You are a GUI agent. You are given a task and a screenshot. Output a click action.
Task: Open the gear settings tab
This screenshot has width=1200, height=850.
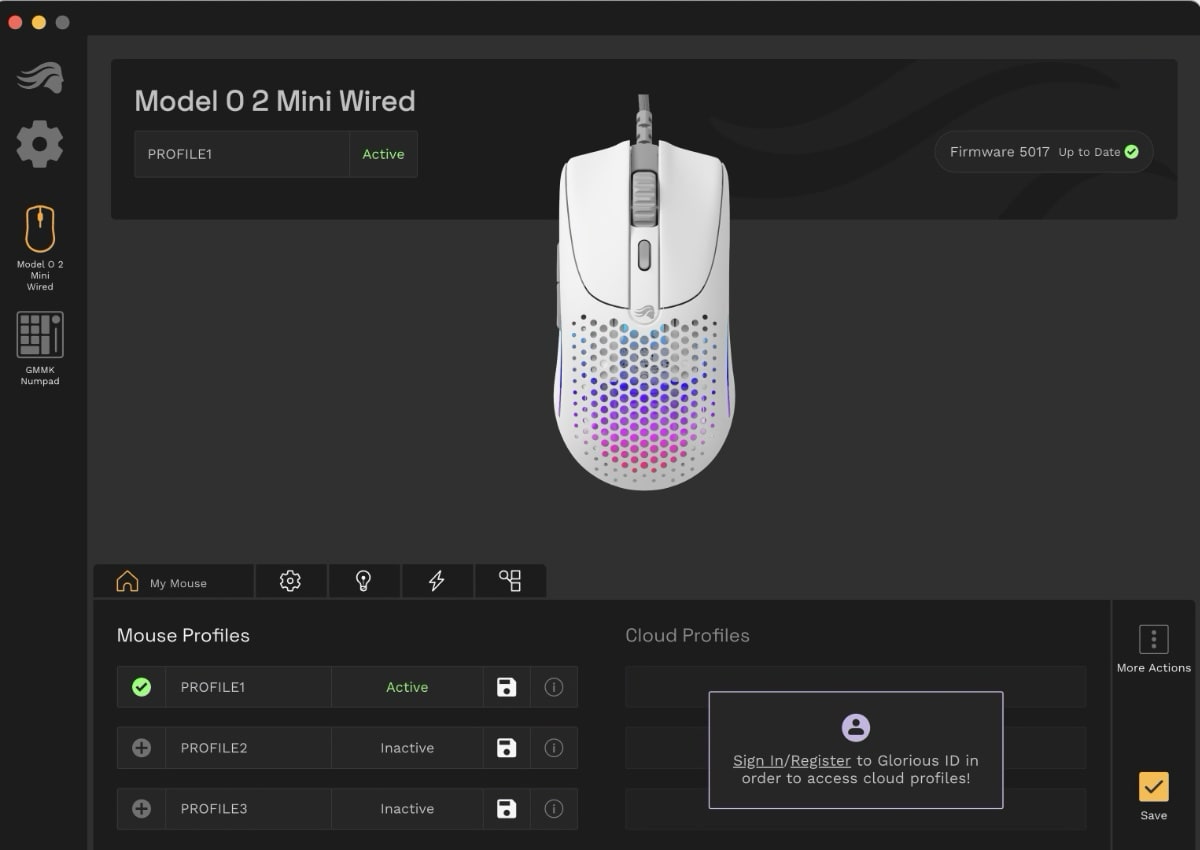point(290,581)
